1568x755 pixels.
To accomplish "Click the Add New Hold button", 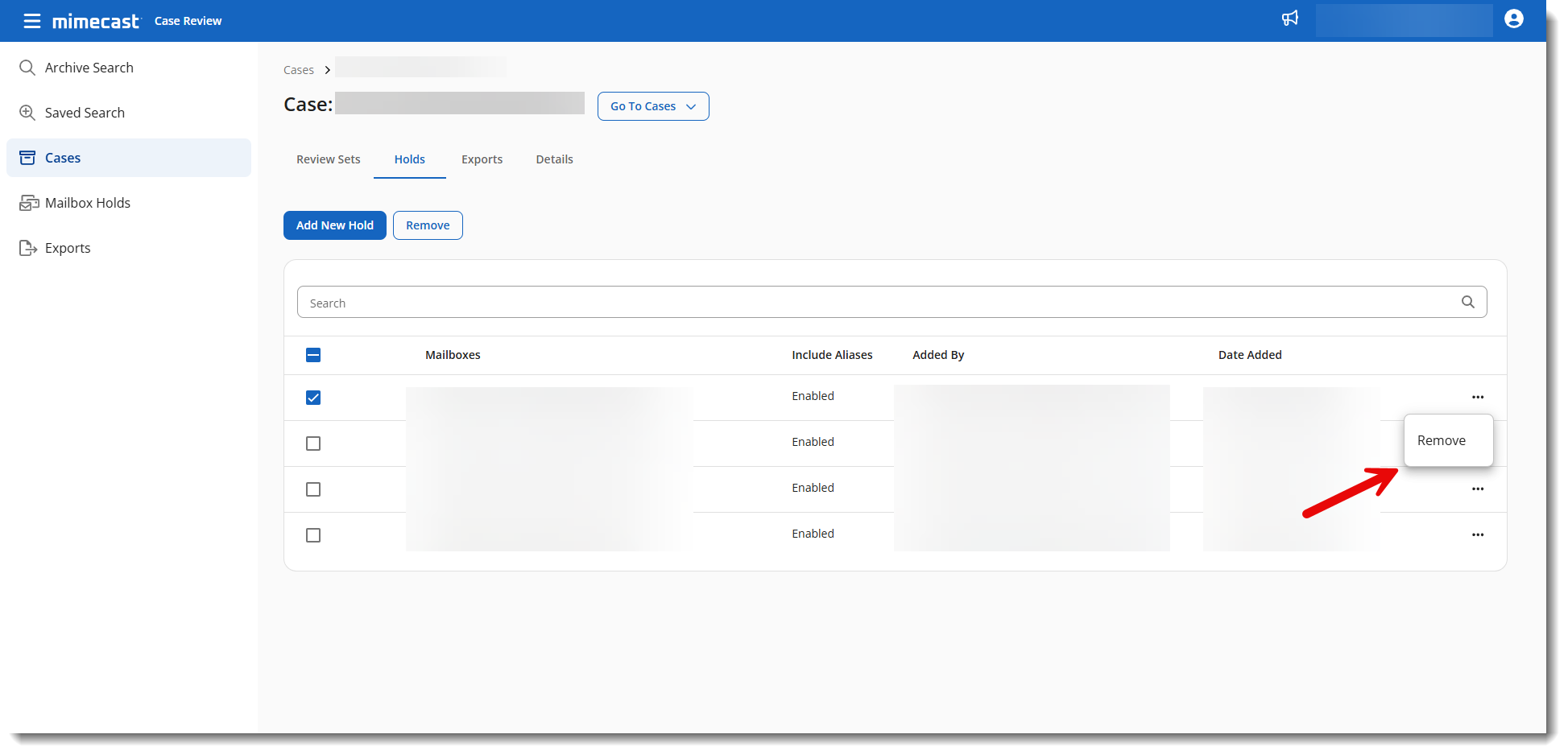I will [x=334, y=225].
